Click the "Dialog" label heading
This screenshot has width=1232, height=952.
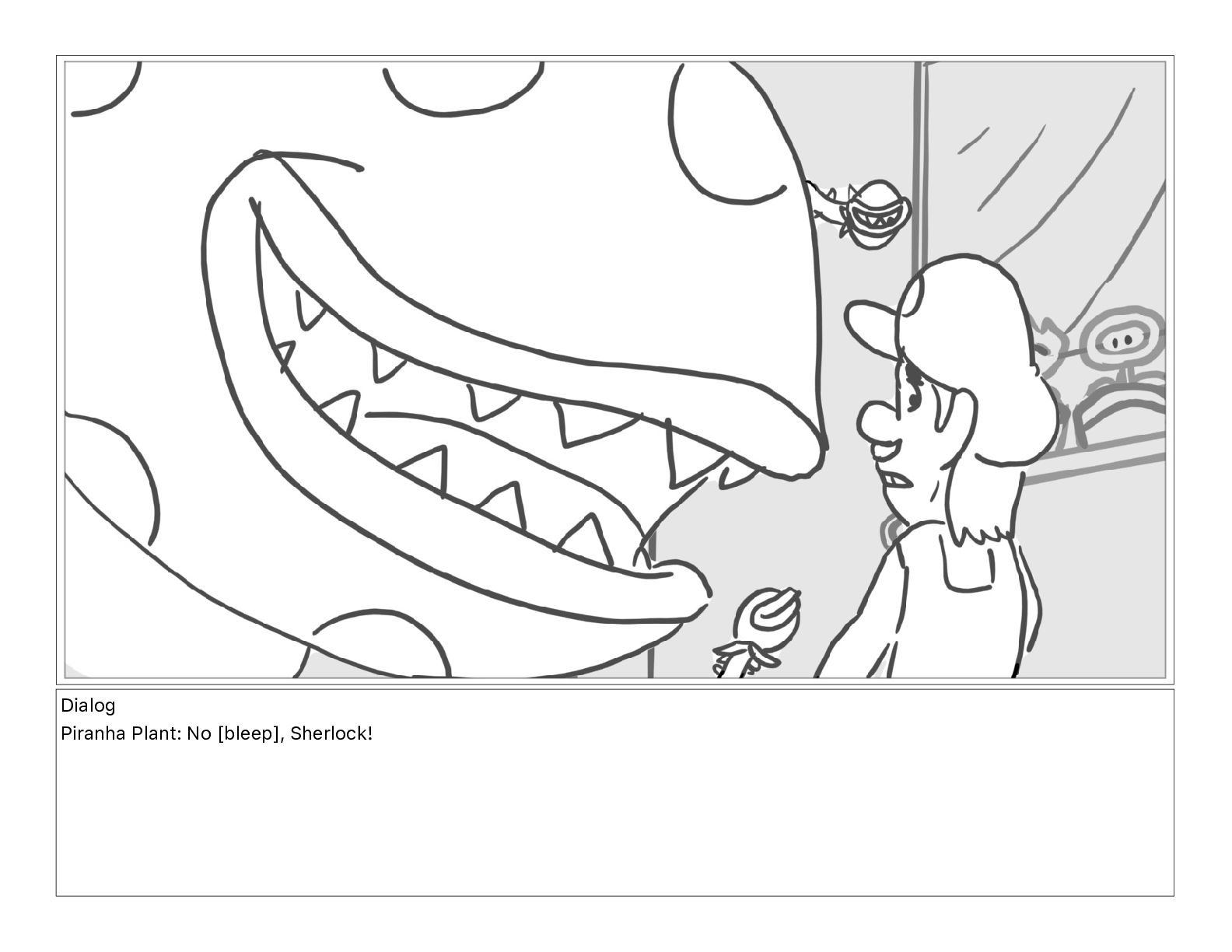coord(88,705)
